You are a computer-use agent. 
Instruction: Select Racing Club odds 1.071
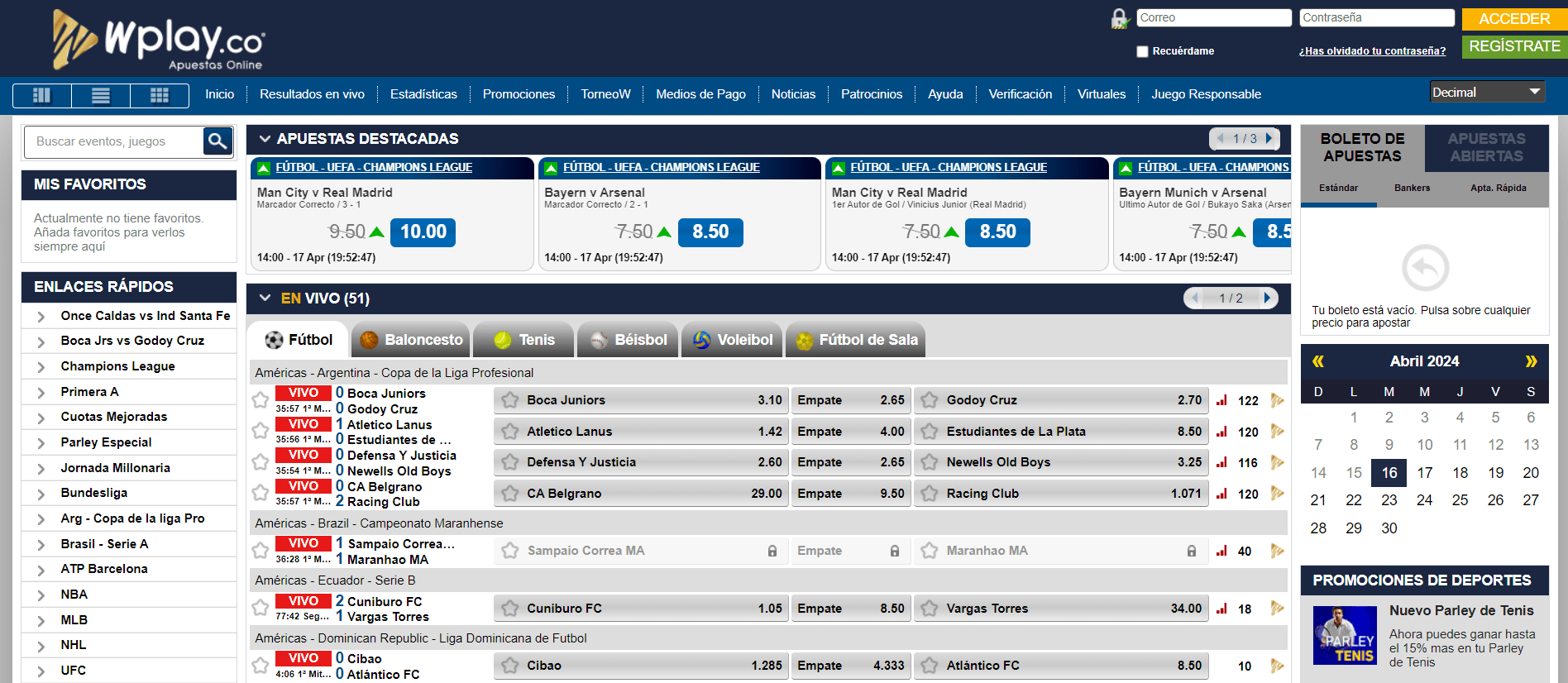1061,494
